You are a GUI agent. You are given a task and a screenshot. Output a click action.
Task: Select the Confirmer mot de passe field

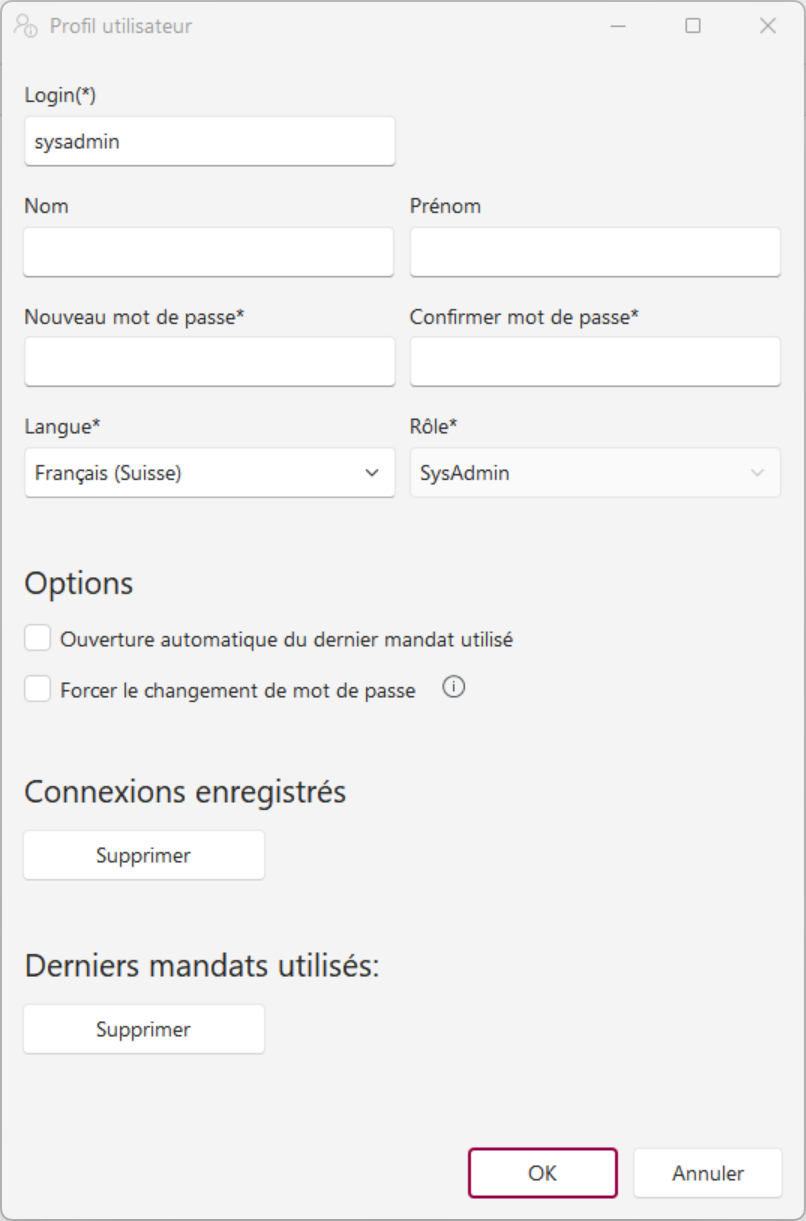(x=595, y=362)
